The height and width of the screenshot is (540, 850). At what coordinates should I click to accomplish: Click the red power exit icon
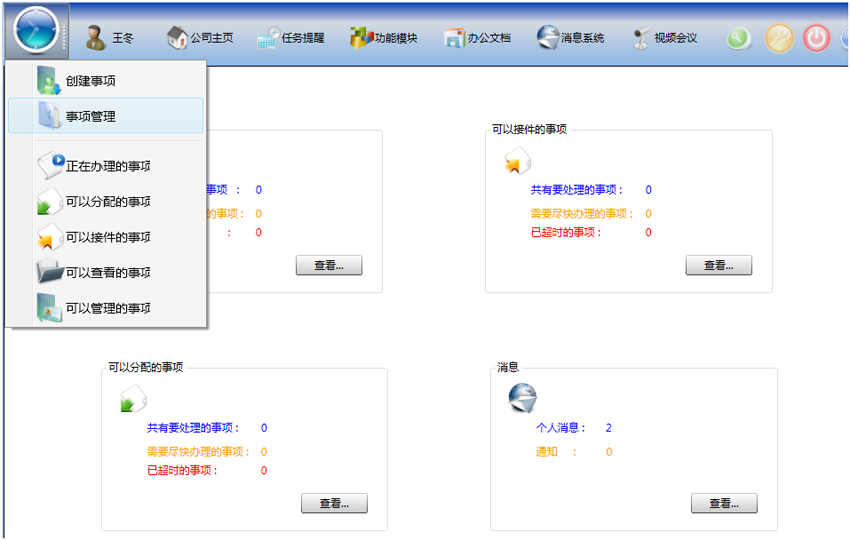816,38
